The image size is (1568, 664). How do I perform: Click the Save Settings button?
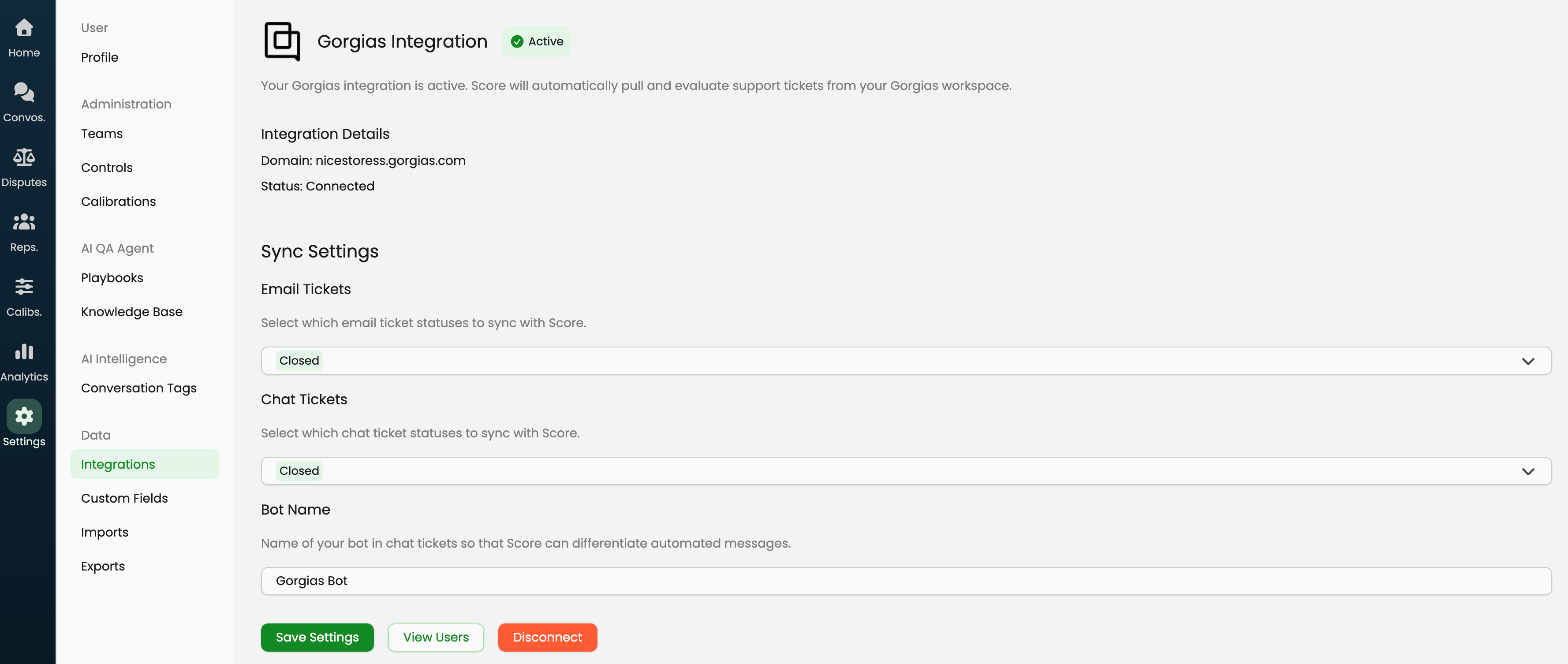click(317, 637)
